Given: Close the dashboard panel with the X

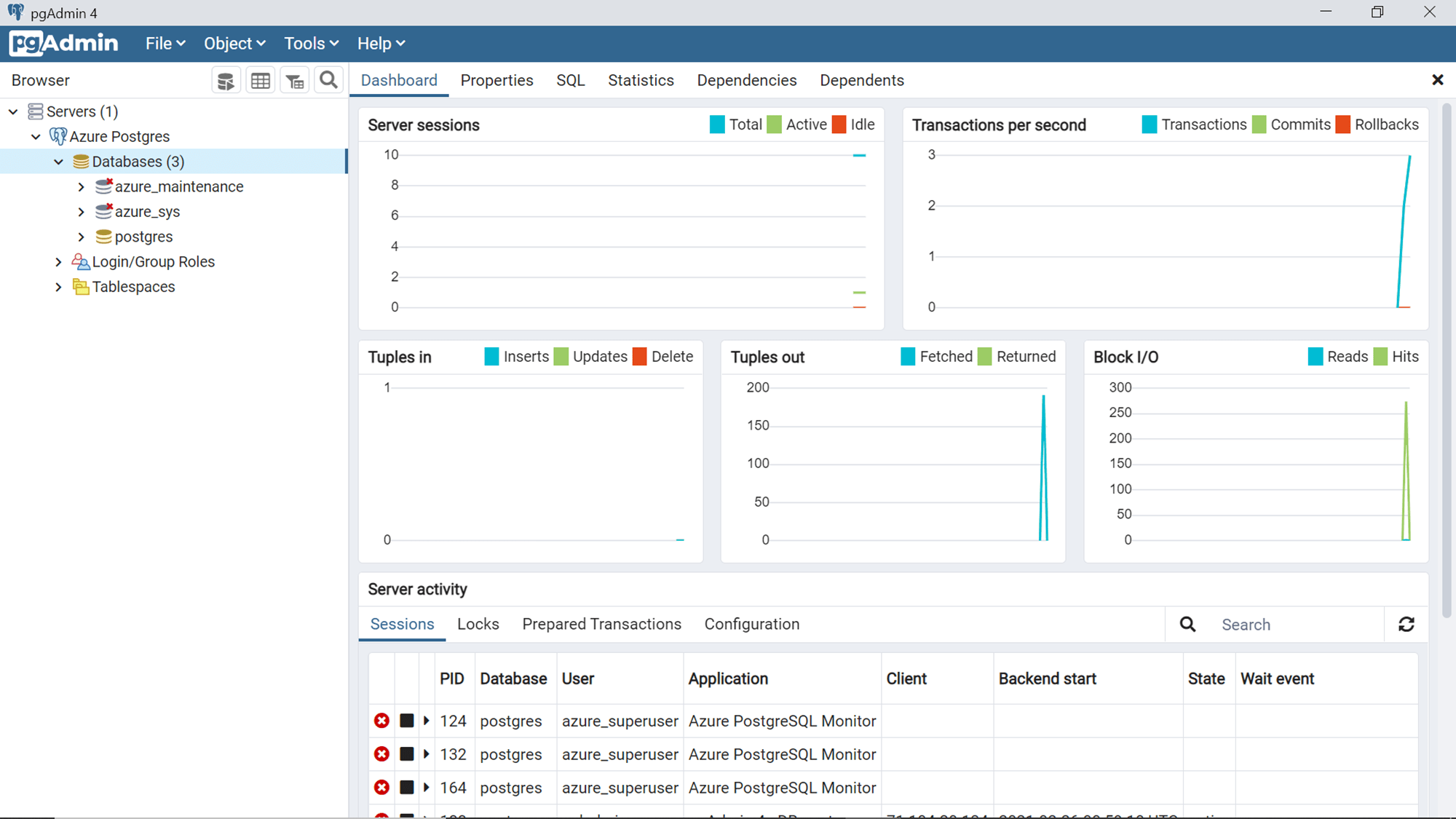Looking at the screenshot, I should 1437,80.
